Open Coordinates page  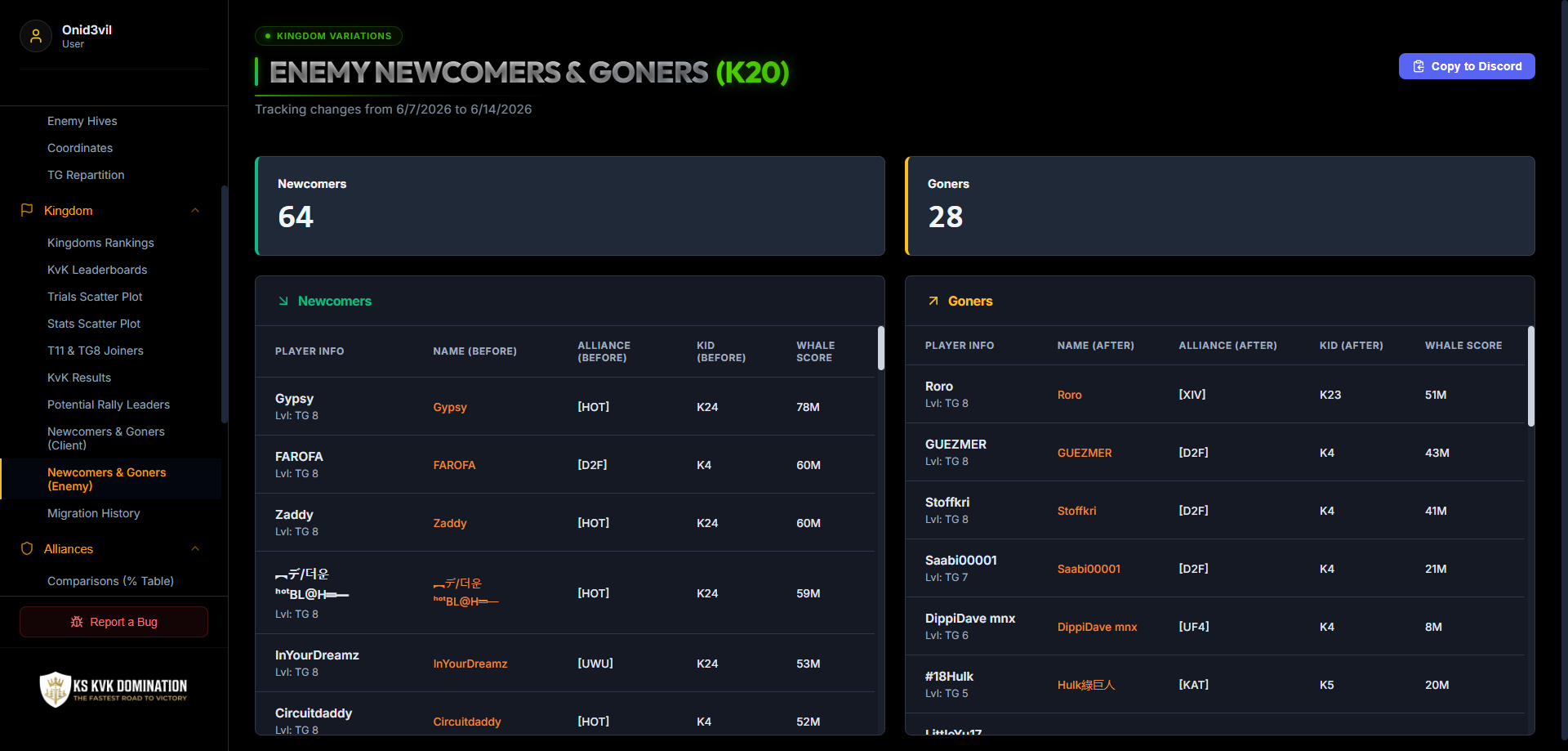click(80, 148)
